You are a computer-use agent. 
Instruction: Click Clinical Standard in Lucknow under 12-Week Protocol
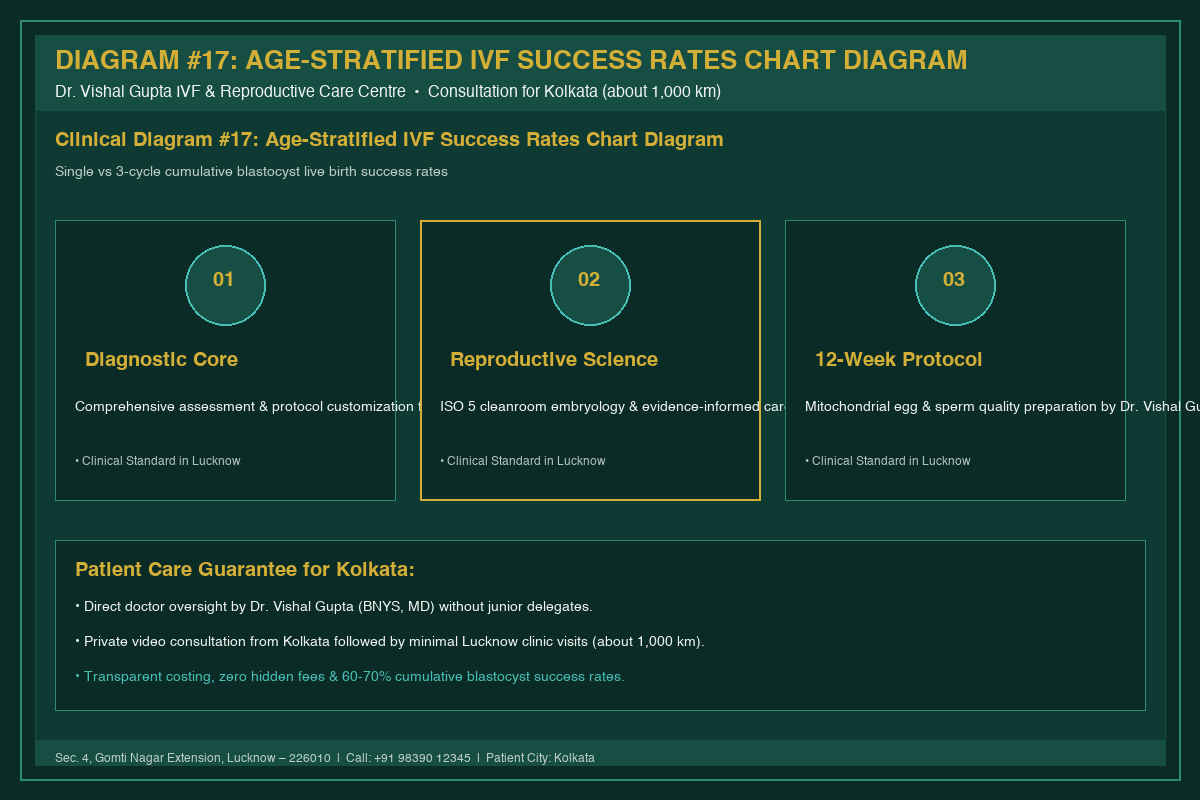888,461
